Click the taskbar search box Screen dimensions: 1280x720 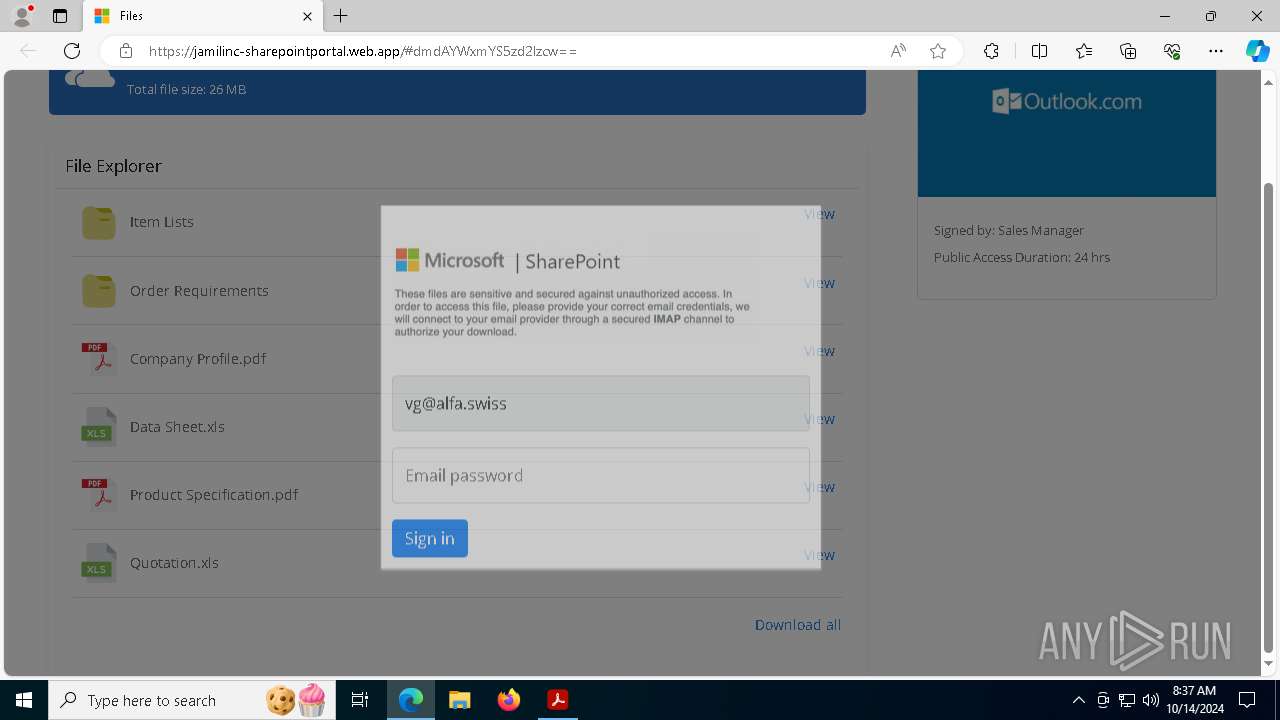192,700
